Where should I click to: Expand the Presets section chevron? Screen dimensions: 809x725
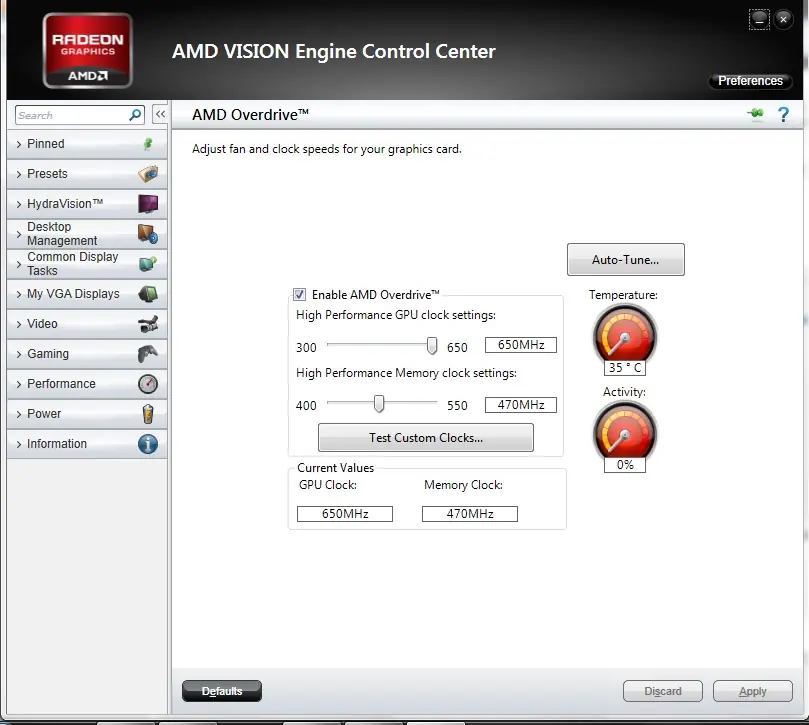(x=19, y=174)
